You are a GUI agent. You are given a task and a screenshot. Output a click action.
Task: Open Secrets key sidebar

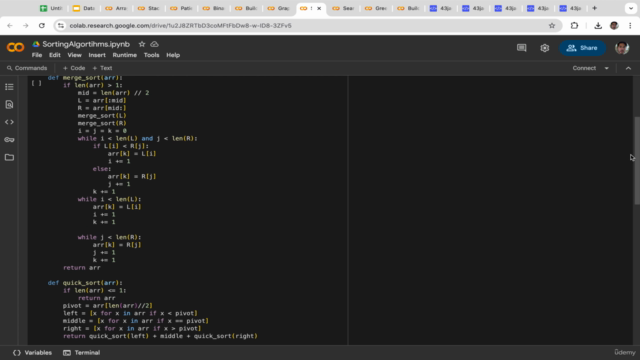click(x=9, y=140)
